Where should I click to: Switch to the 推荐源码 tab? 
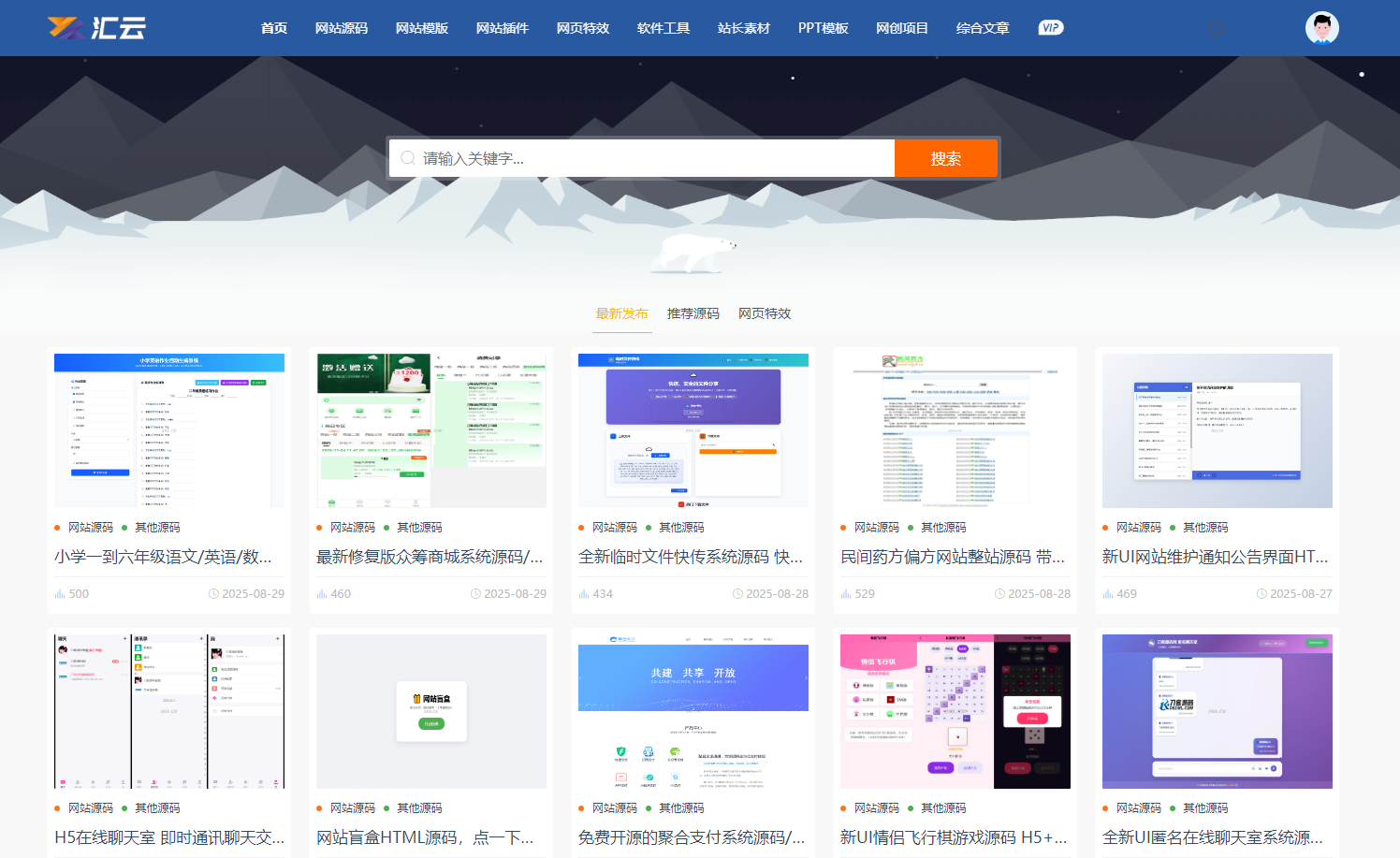coord(693,313)
